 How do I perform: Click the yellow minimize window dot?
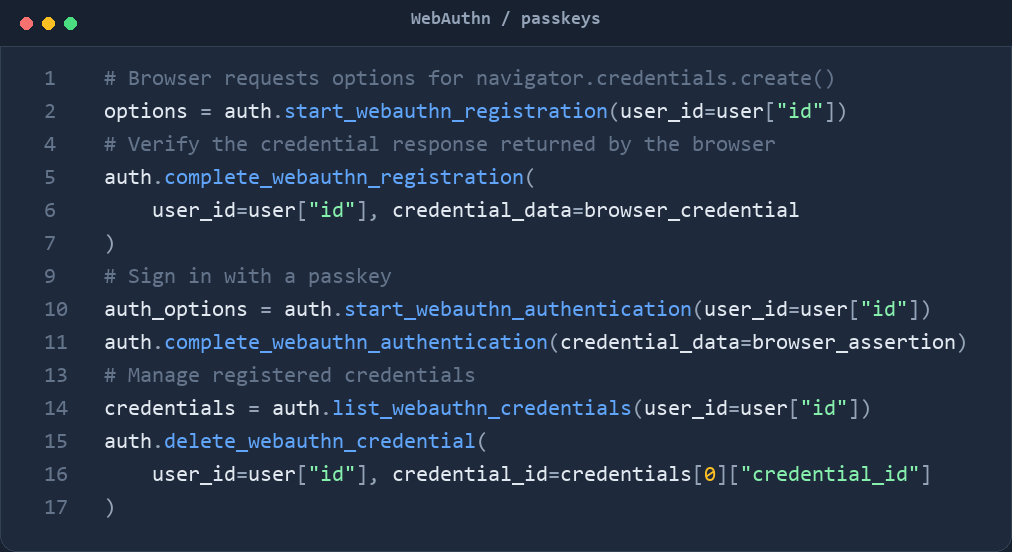[48, 24]
